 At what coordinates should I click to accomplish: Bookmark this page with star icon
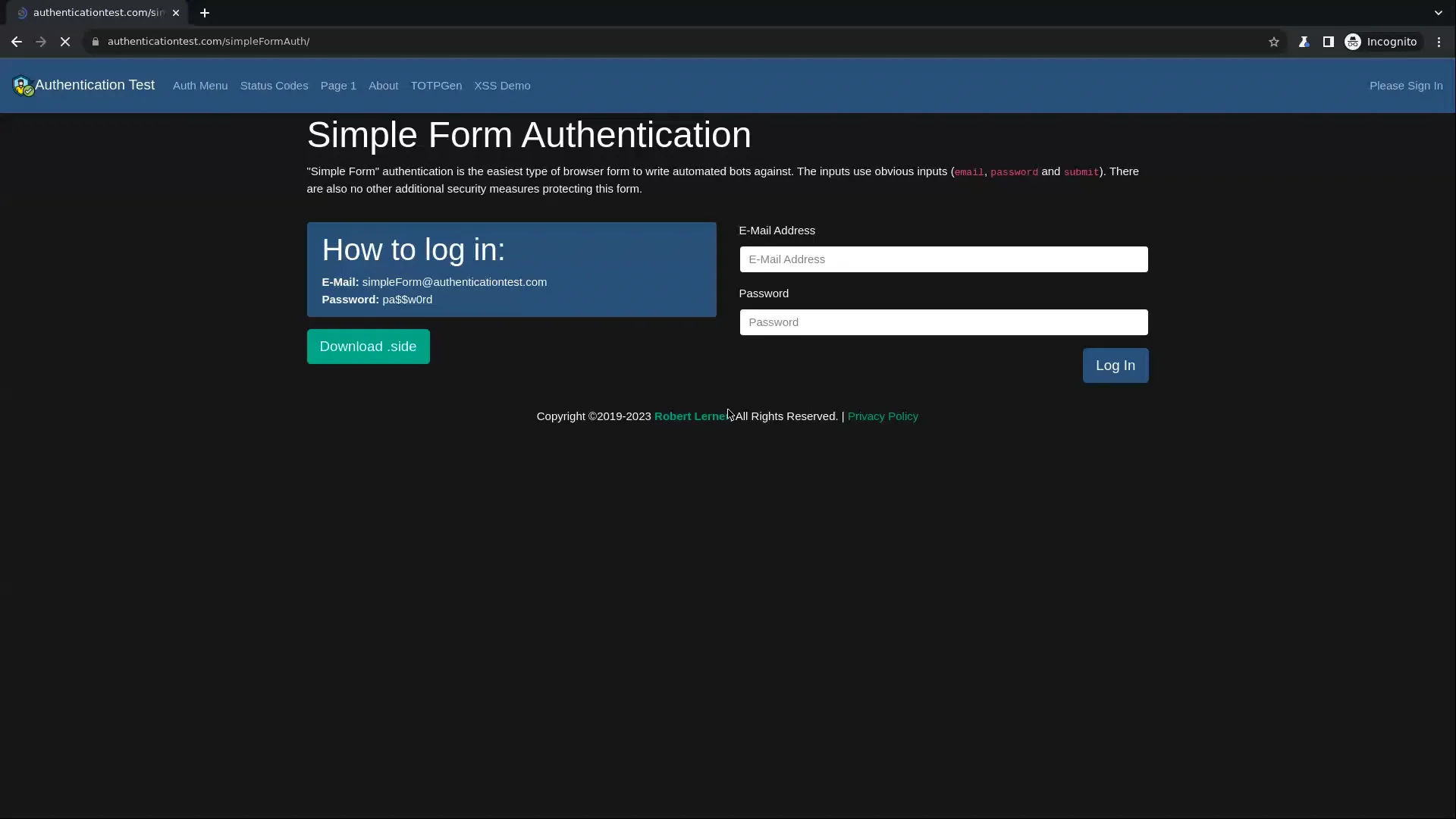[x=1274, y=42]
